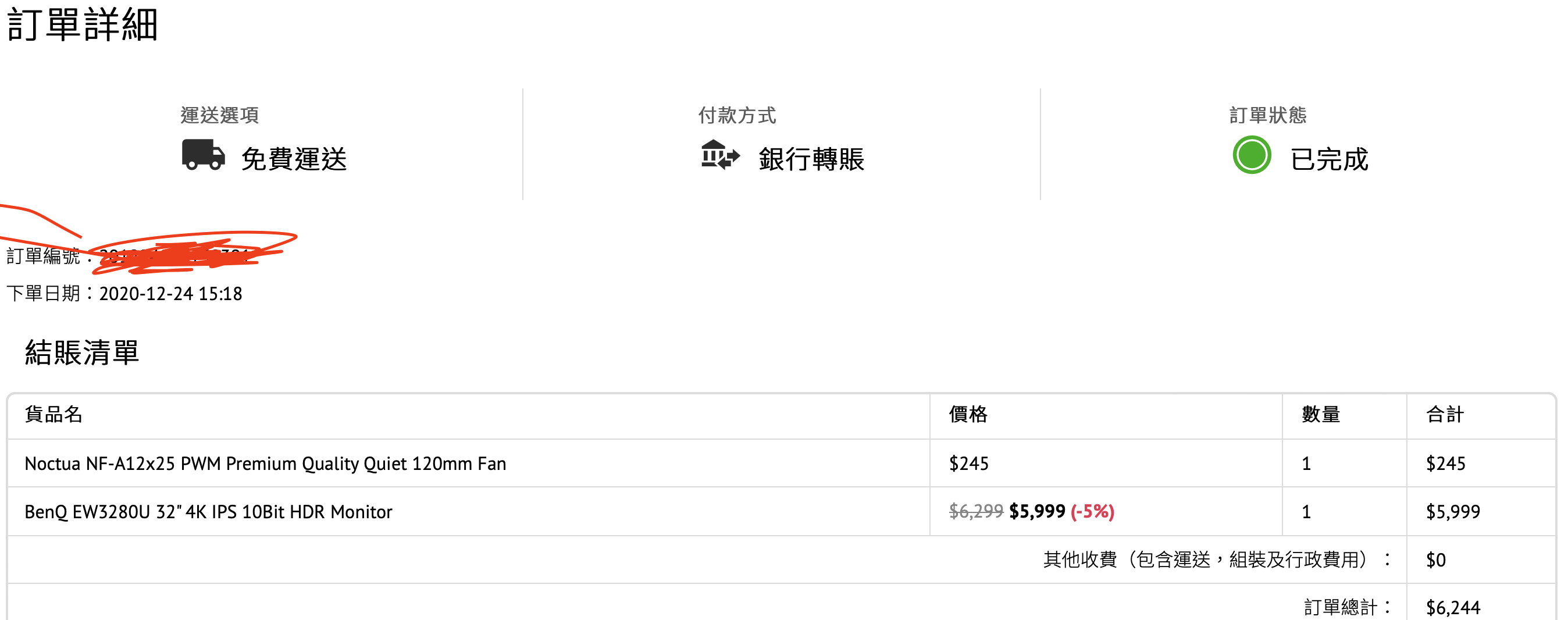
Task: Open the Noctua NF-A12x25 fan product
Action: pos(265,464)
